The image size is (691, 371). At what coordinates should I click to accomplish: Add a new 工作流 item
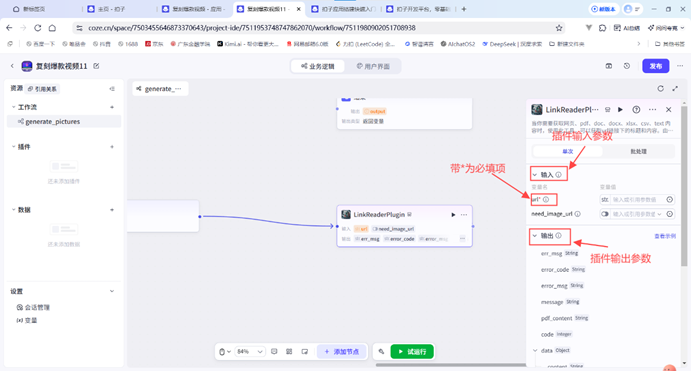pyautogui.click(x=112, y=107)
